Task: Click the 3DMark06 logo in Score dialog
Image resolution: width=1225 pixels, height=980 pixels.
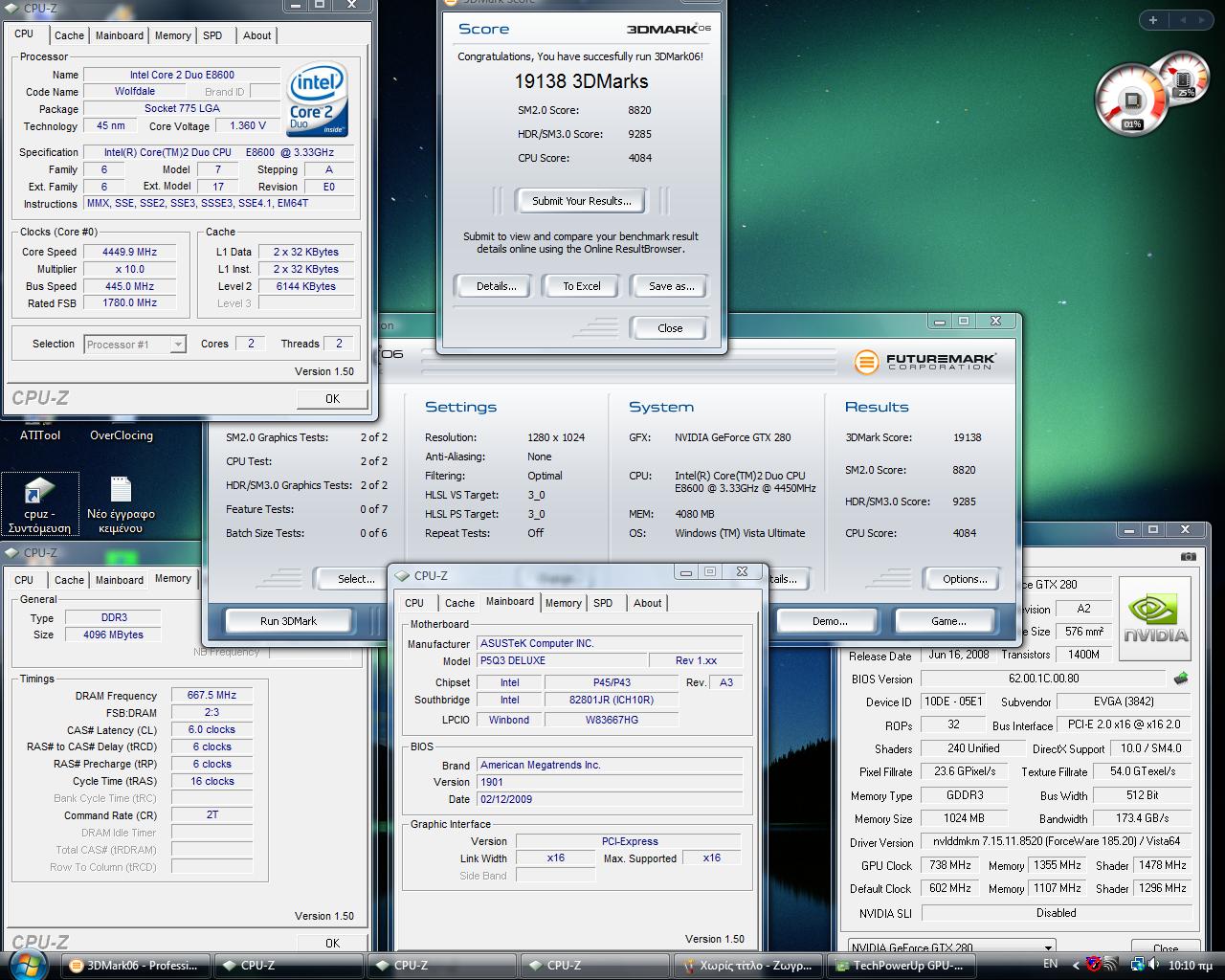Action: coord(669,29)
